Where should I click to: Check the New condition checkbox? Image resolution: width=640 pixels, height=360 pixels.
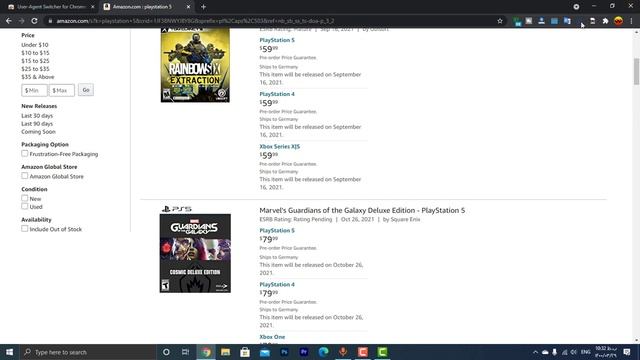click(x=25, y=198)
